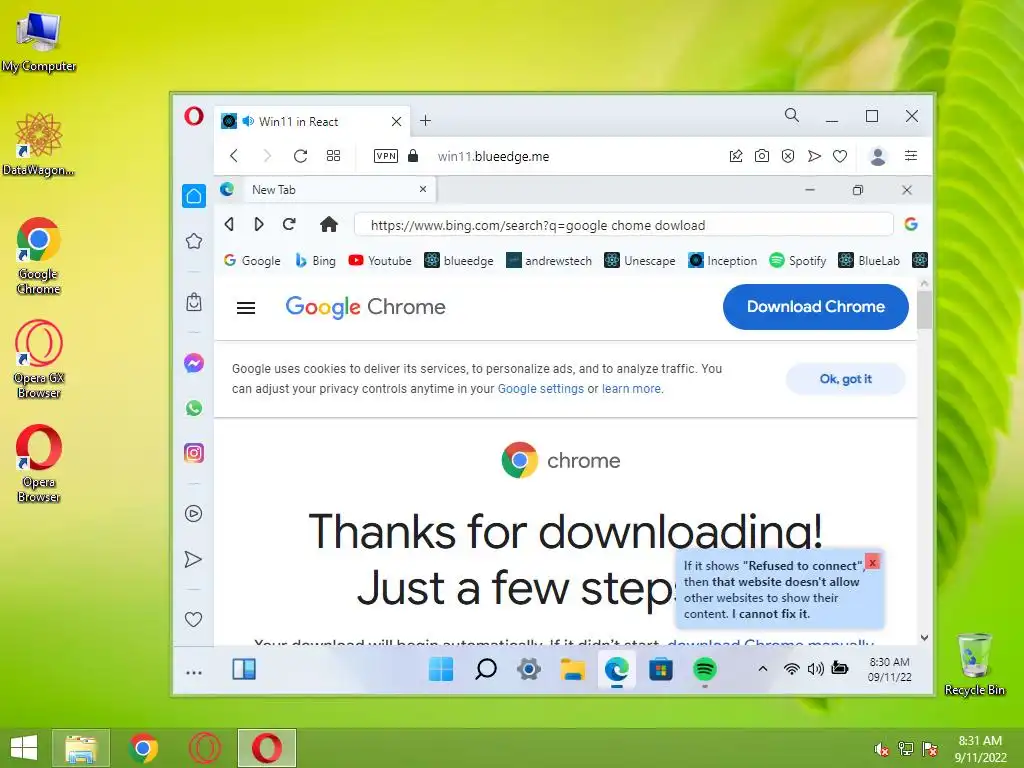Image resolution: width=1024 pixels, height=768 pixels.
Task: Open the Chrome page hamburger menu
Action: (246, 308)
